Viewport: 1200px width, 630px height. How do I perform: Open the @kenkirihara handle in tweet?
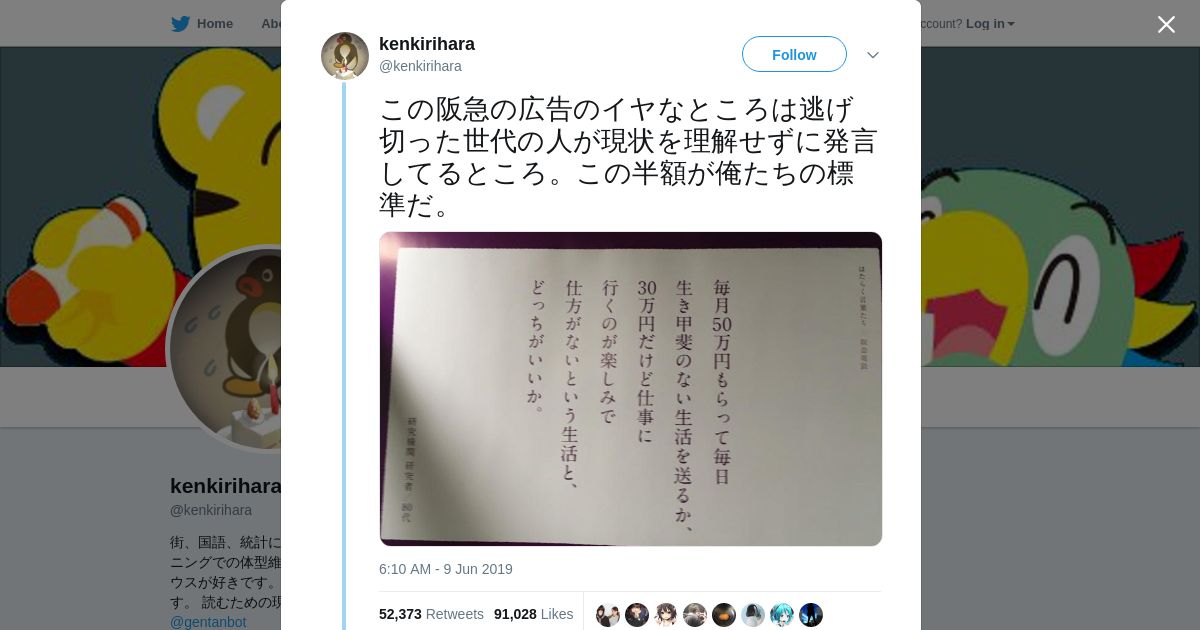pyautogui.click(x=420, y=66)
